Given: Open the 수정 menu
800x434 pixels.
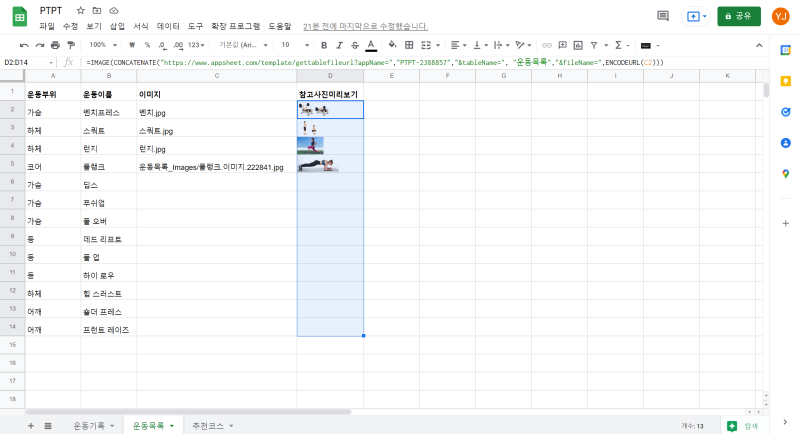Looking at the screenshot, I should click(70, 26).
